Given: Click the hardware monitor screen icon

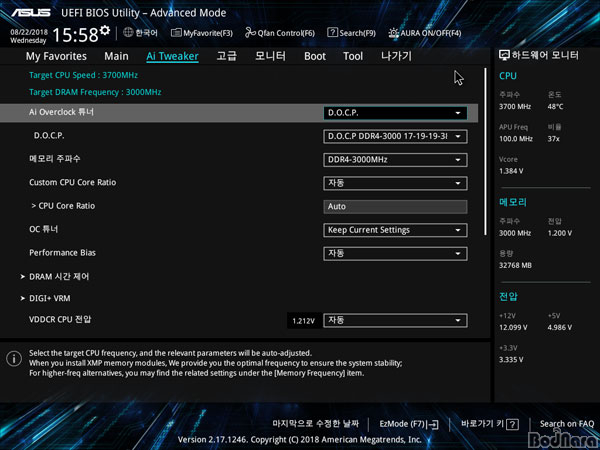Looking at the screenshot, I should [x=504, y=55].
